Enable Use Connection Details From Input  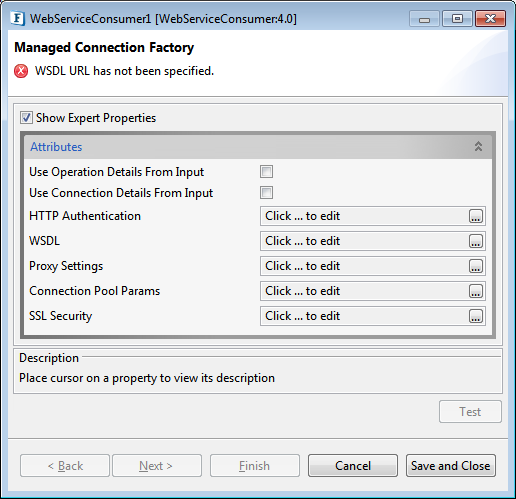pyautogui.click(x=266, y=192)
